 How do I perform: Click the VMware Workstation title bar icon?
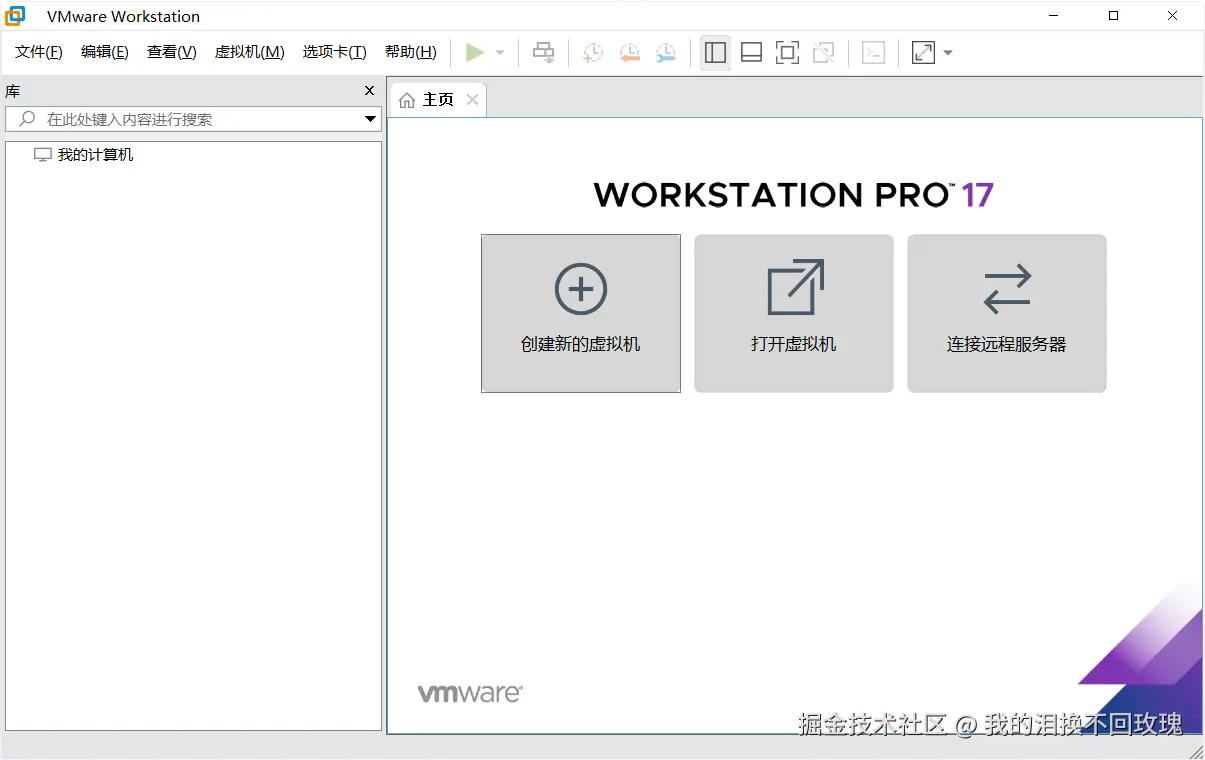(x=15, y=16)
